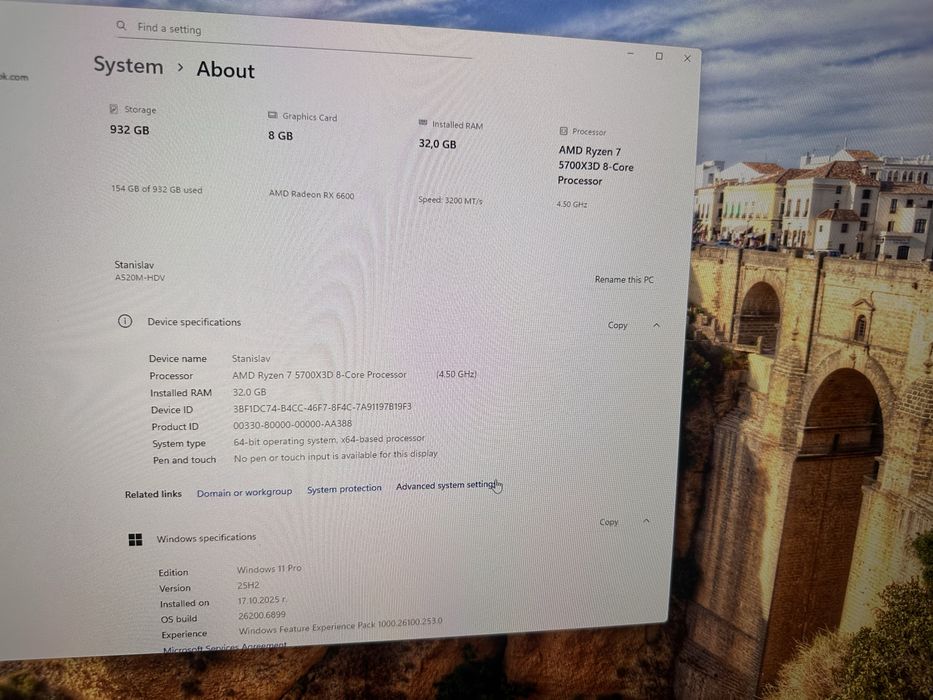Select the 932 GB storage value
Image resolution: width=933 pixels, height=700 pixels.
[x=129, y=129]
